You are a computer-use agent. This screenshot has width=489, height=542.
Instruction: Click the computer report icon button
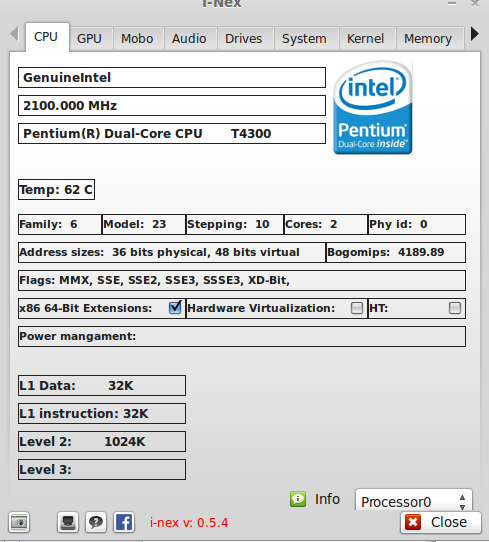[x=68, y=522]
